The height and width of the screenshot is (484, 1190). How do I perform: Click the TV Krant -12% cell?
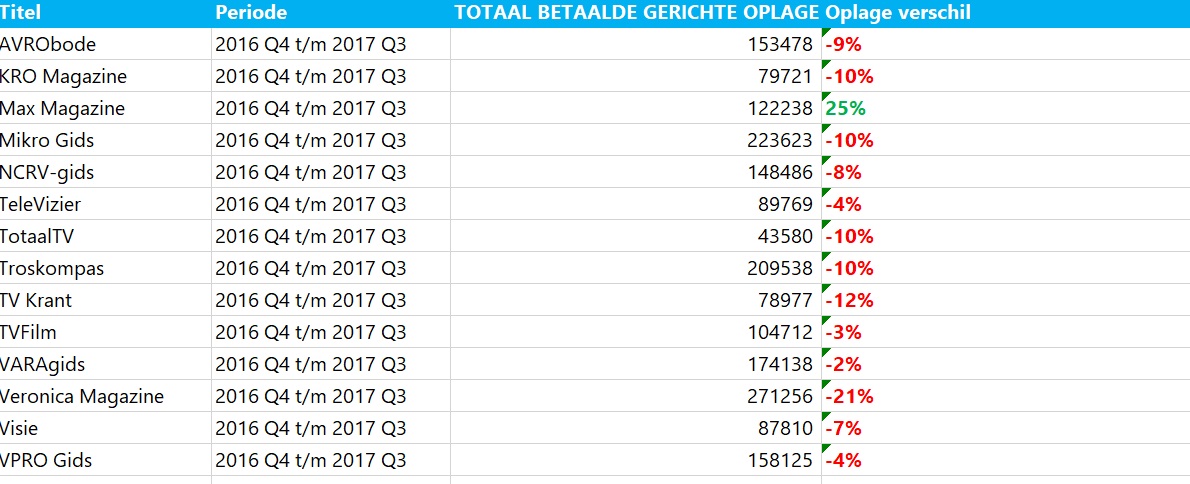tap(1006, 300)
